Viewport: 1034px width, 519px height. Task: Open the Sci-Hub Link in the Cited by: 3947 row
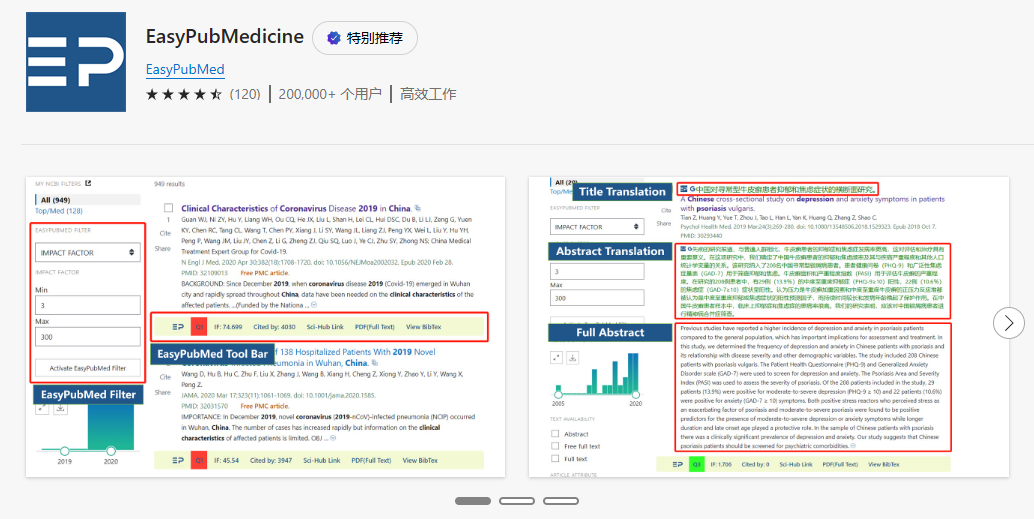(322, 460)
